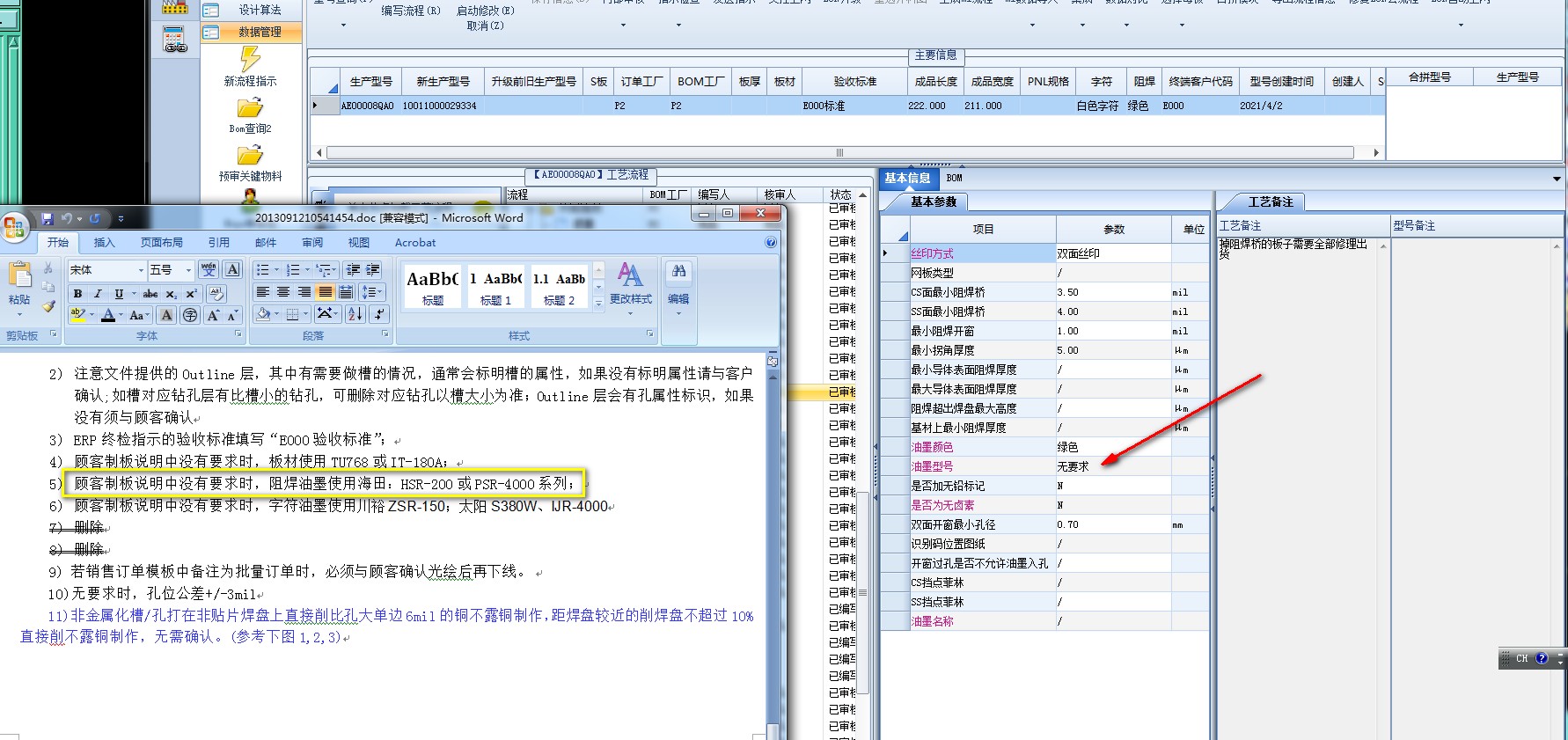Click the font color A swatch button
The width and height of the screenshot is (1568, 740).
108,315
